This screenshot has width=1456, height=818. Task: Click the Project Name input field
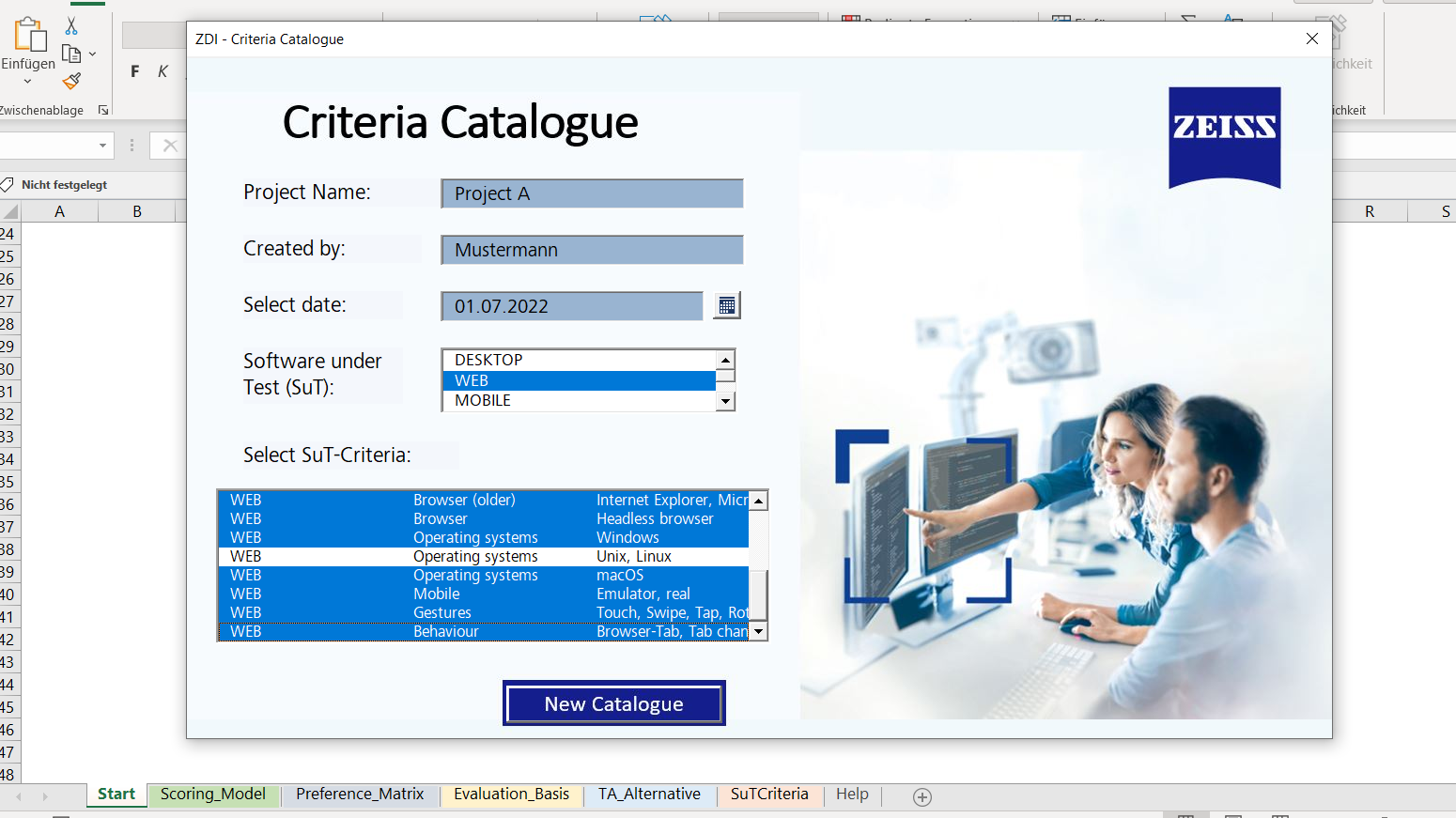[592, 193]
